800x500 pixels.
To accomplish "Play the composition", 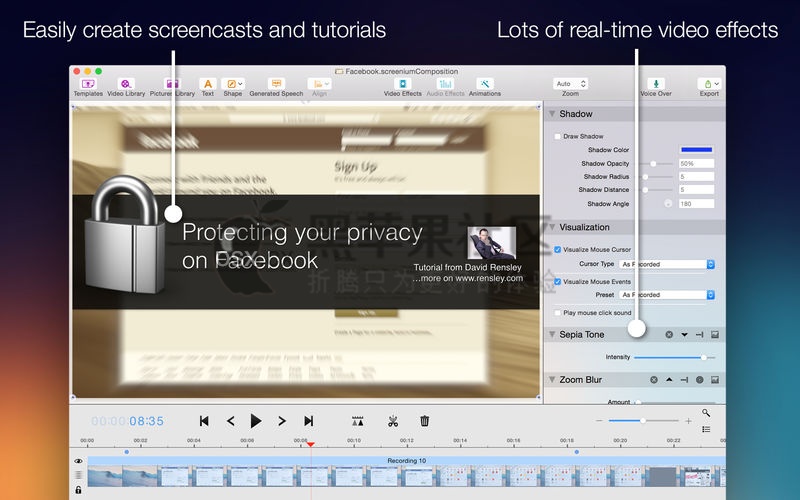I will pyautogui.click(x=256, y=421).
